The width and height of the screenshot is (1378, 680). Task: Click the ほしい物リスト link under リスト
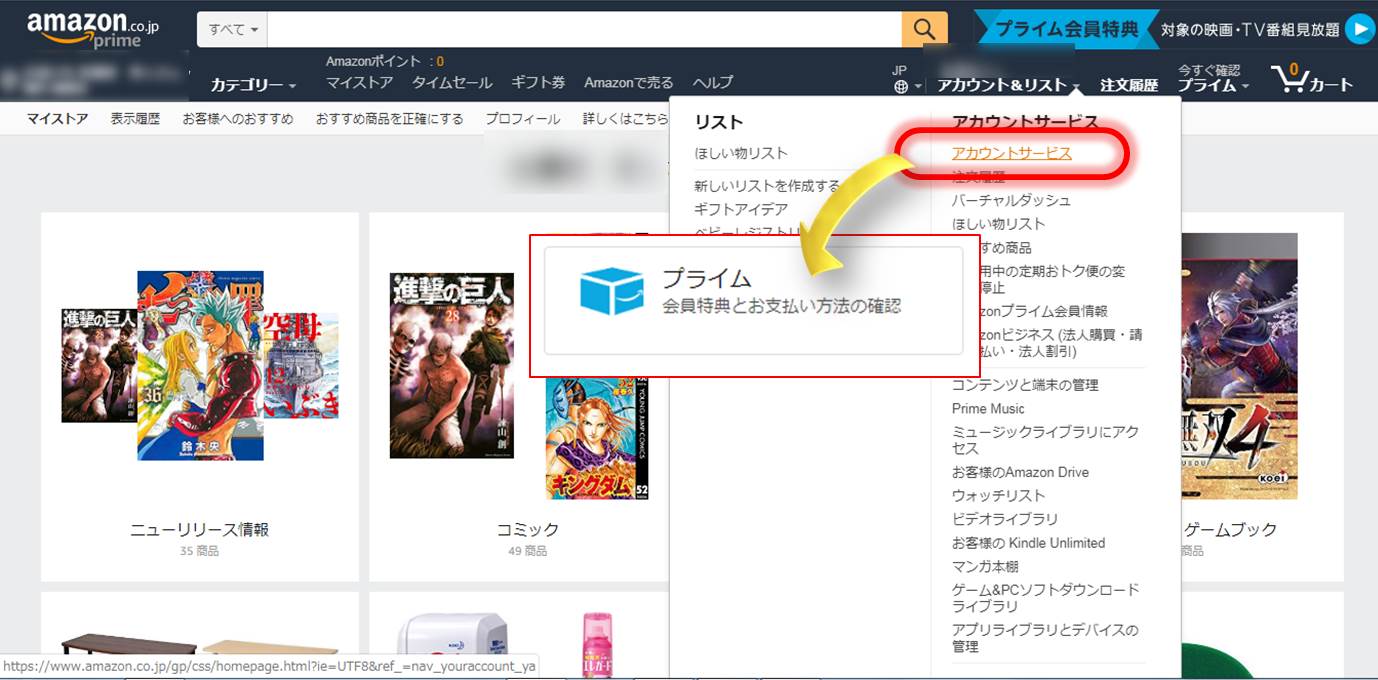tap(741, 153)
